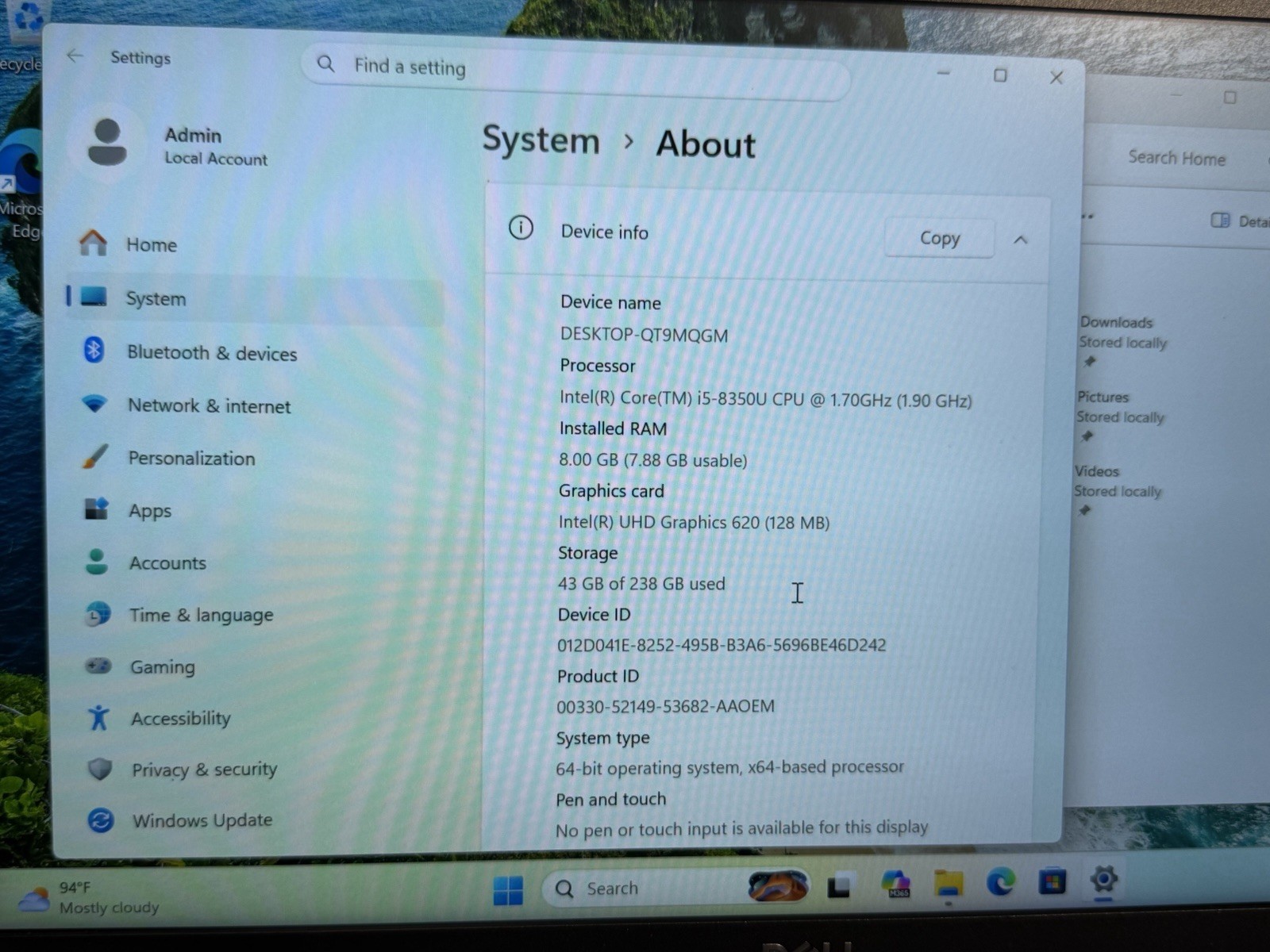Click the 64-bit operating system text
Image resolution: width=1270 pixels, height=952 pixels.
click(x=729, y=767)
